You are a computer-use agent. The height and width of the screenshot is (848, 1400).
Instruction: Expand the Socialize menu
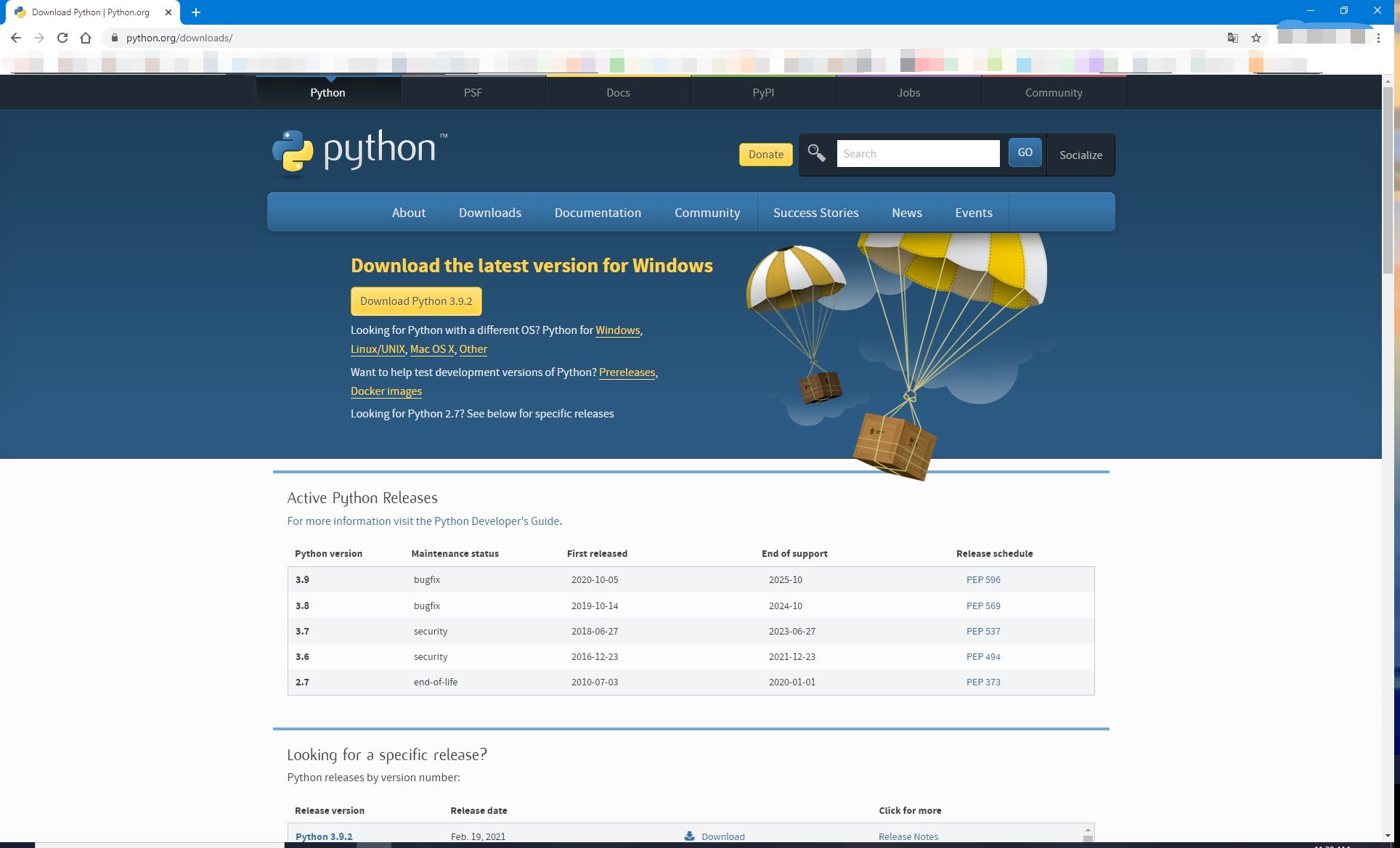click(x=1080, y=155)
